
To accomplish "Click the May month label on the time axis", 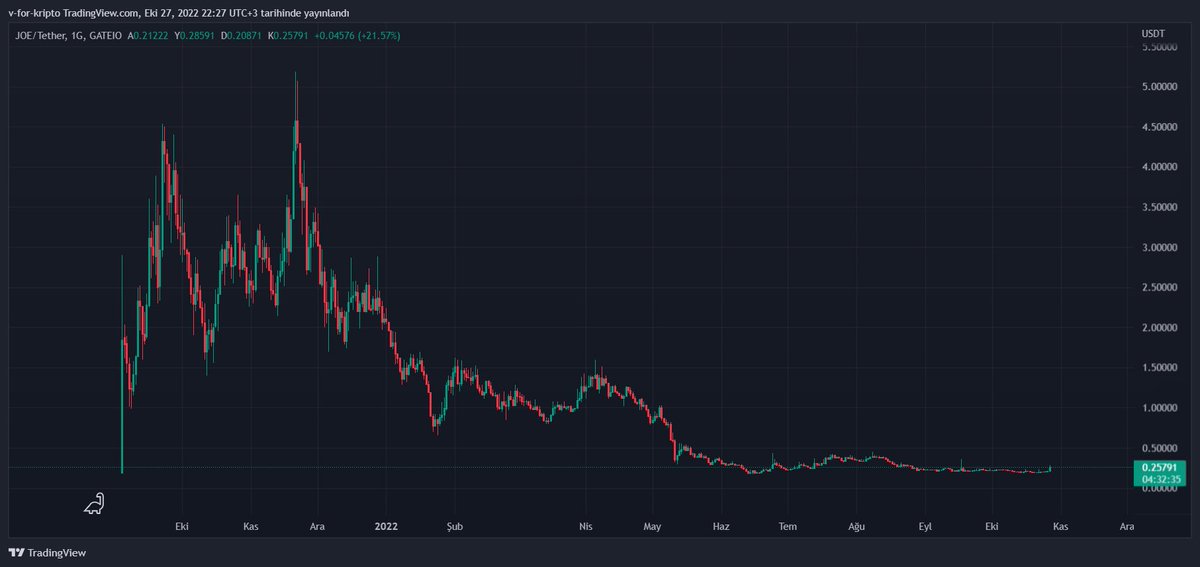I will pyautogui.click(x=653, y=525).
